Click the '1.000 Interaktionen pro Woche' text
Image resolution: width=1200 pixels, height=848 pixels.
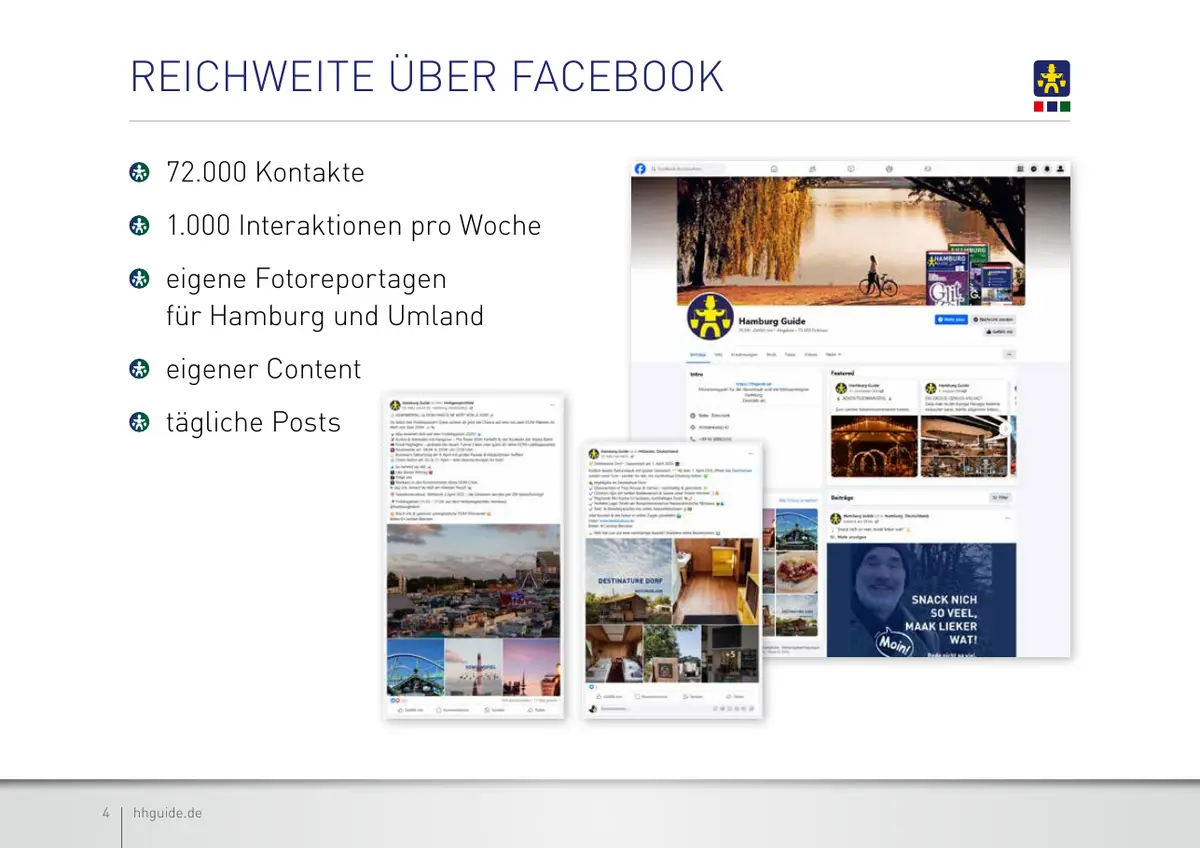pyautogui.click(x=354, y=226)
